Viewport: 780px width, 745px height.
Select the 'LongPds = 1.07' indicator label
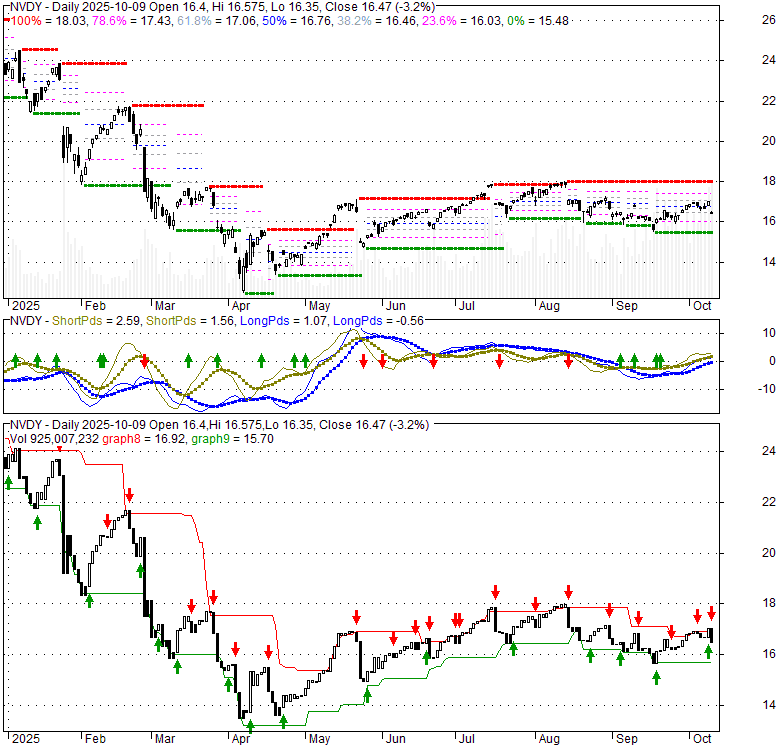(284, 321)
